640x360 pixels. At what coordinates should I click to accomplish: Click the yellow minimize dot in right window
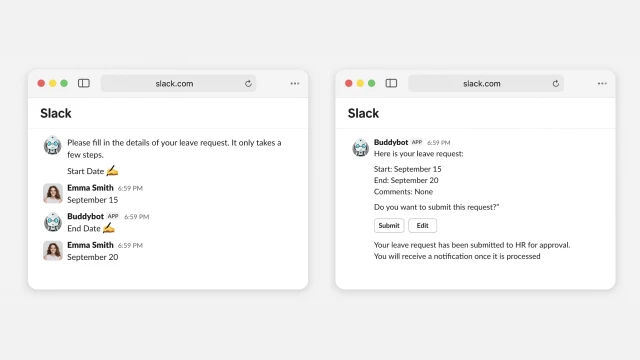click(x=360, y=83)
